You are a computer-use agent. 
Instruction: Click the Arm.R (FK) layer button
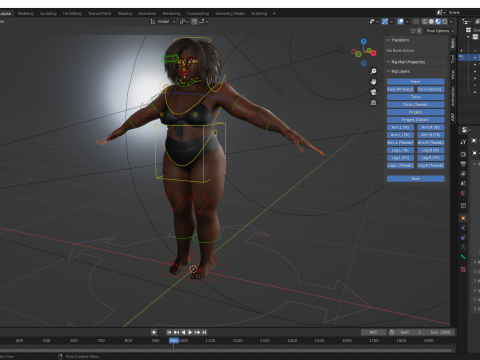pos(431,135)
